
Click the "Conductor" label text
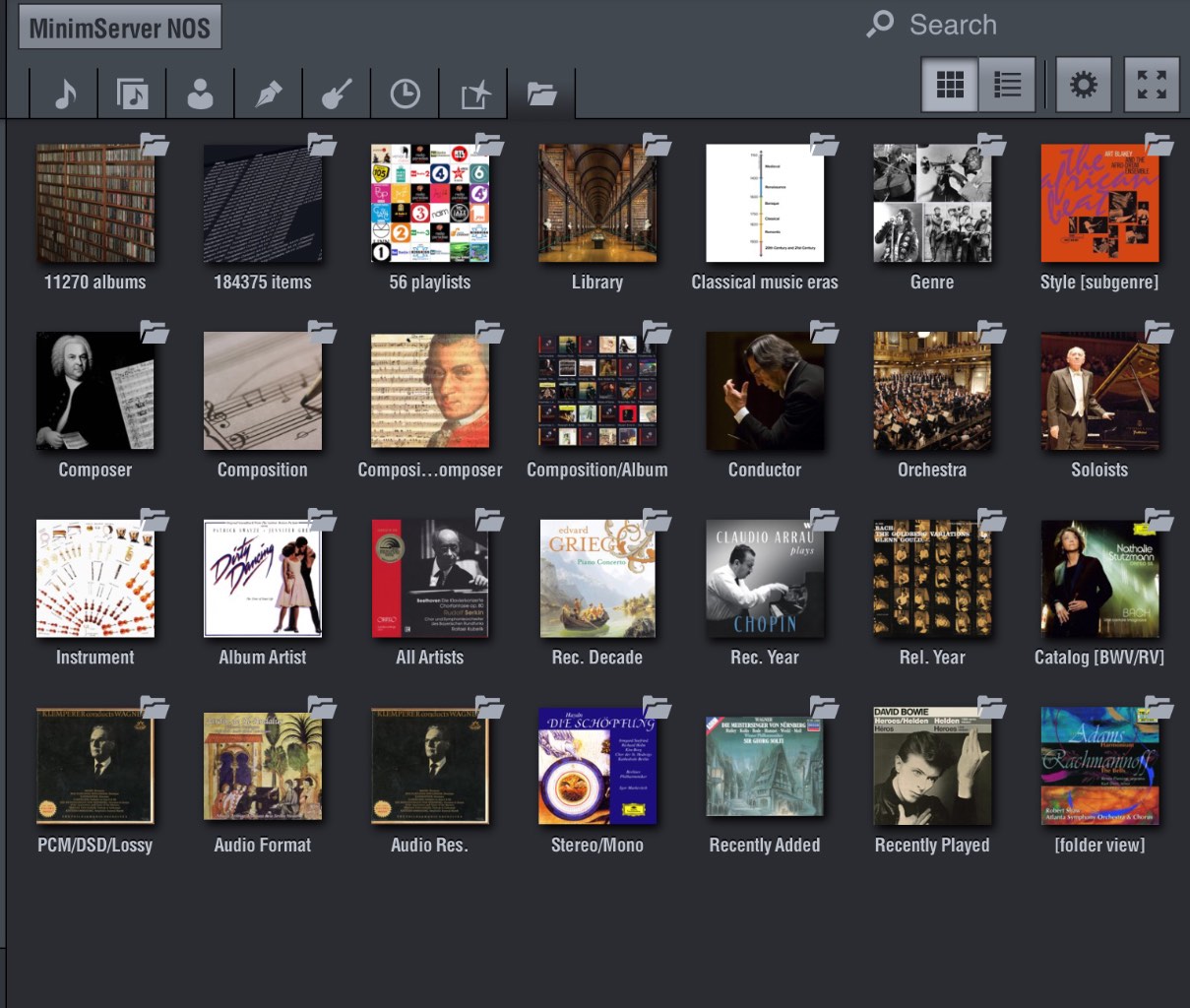pos(765,470)
